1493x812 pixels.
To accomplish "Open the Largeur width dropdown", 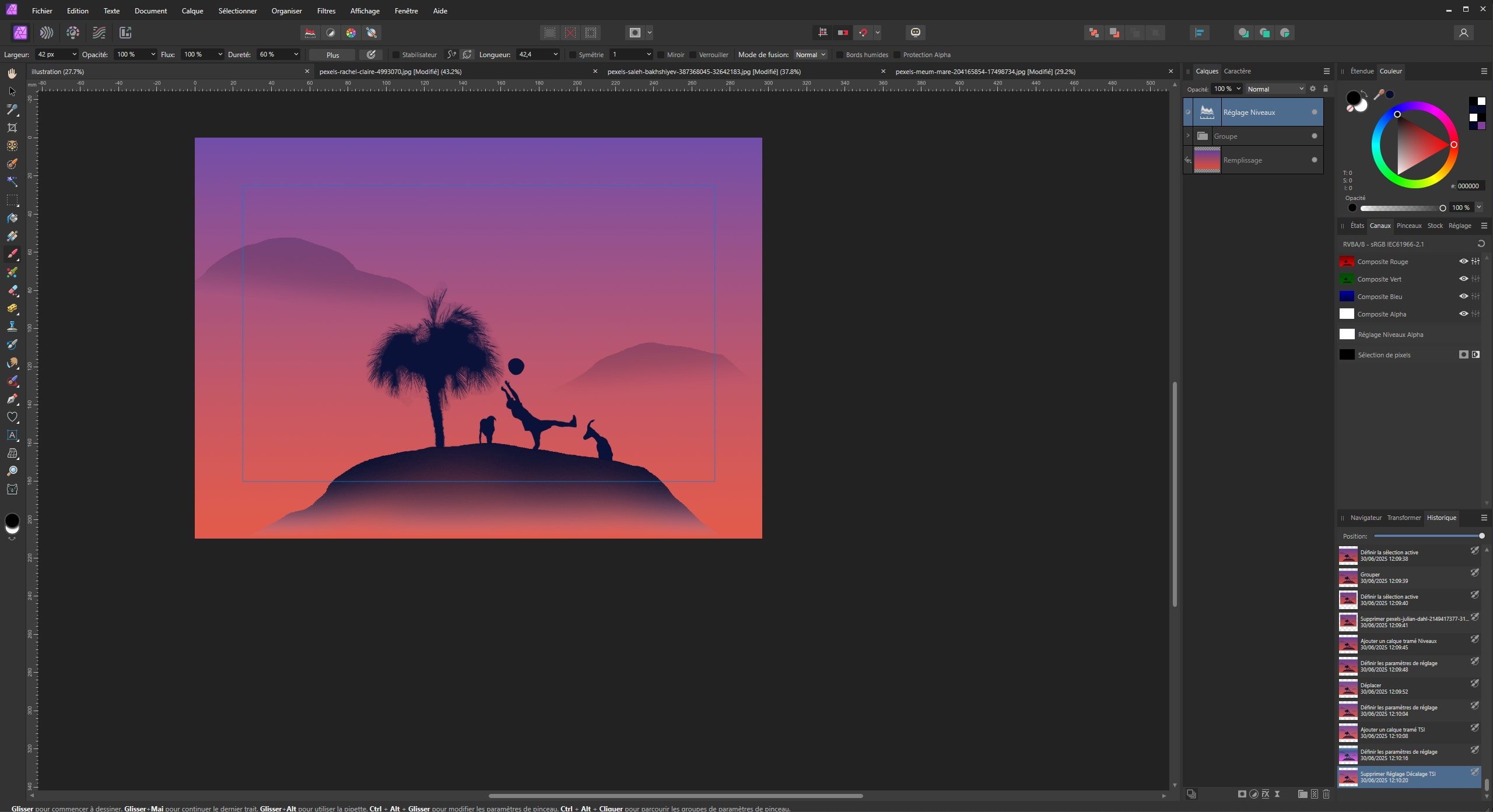I will [x=74, y=55].
